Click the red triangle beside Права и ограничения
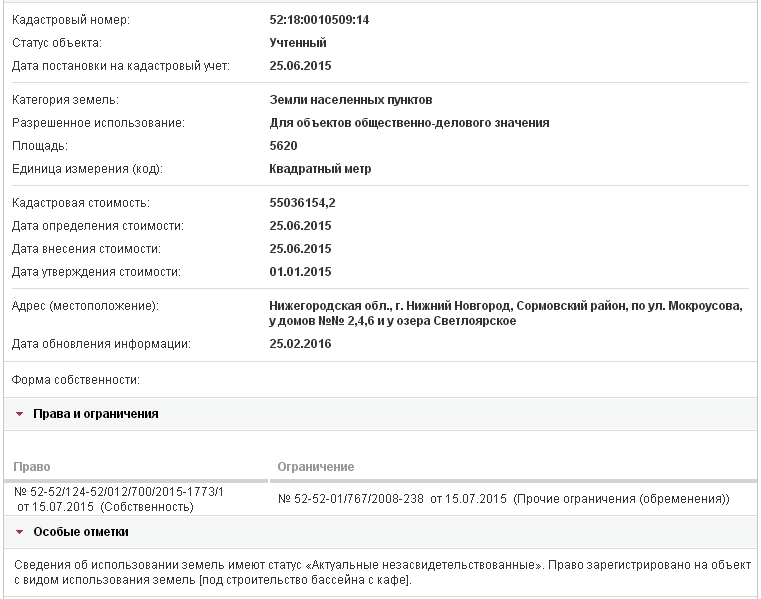This screenshot has width=761, height=599. 19,414
